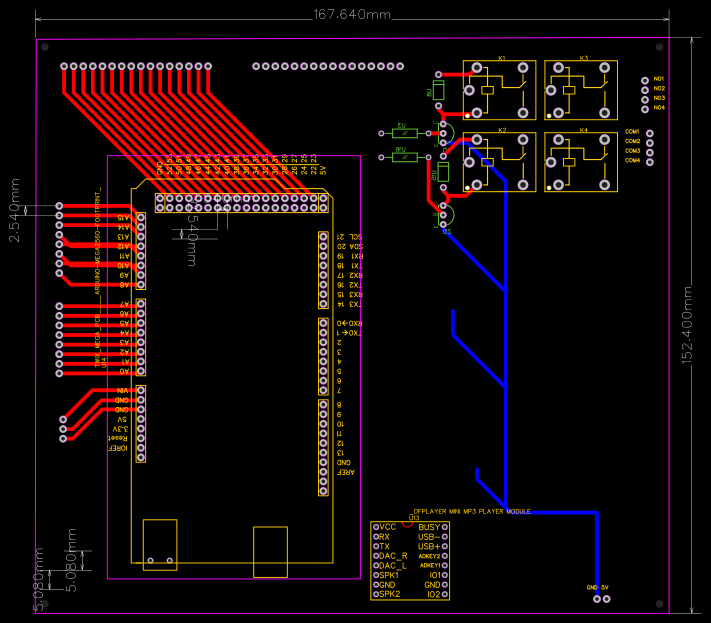Click the COM2 terminal pad

[650, 143]
